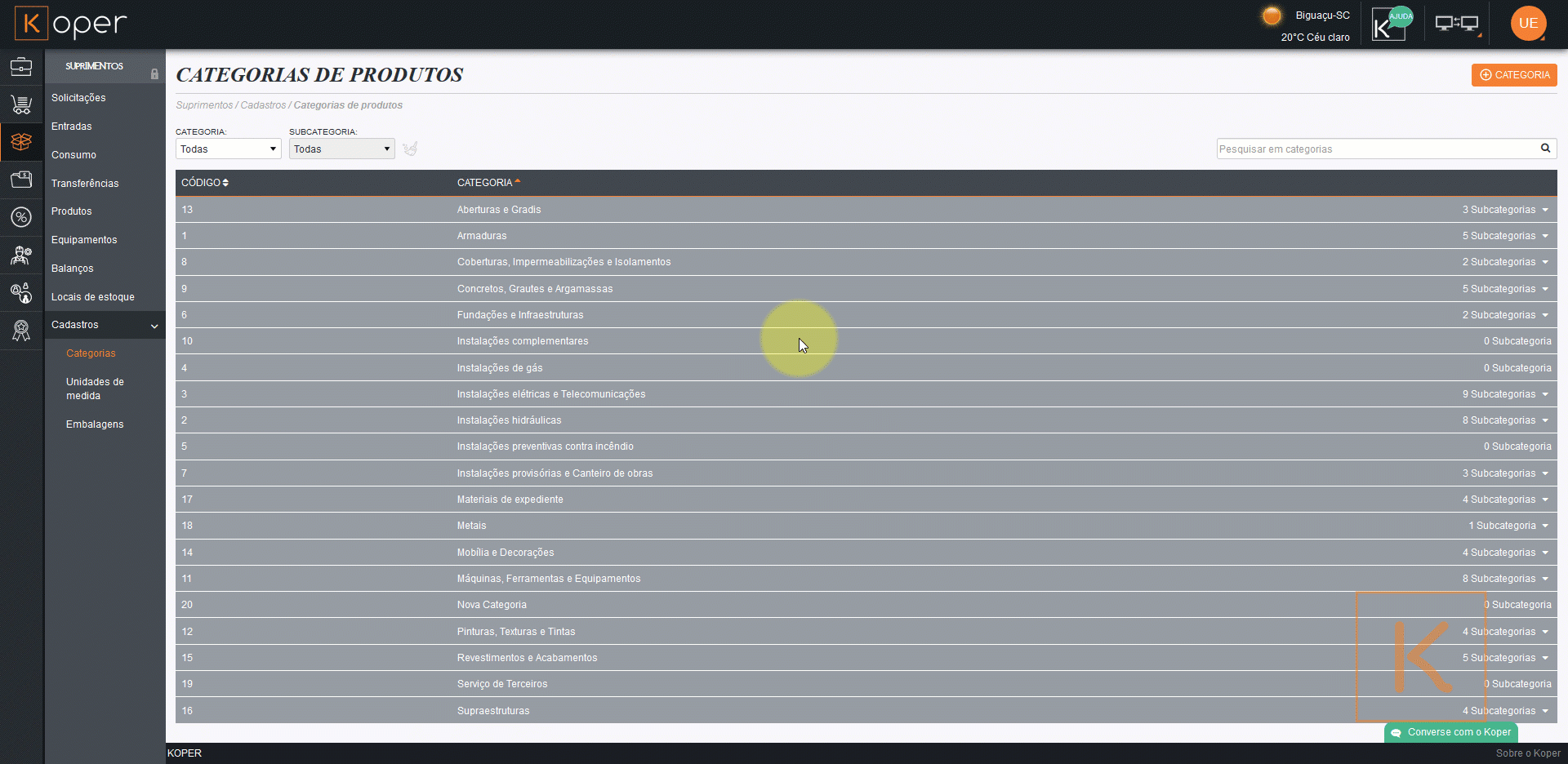This screenshot has height=764, width=1568.
Task: Click the two-monitors switch icon
Action: pyautogui.click(x=1457, y=24)
